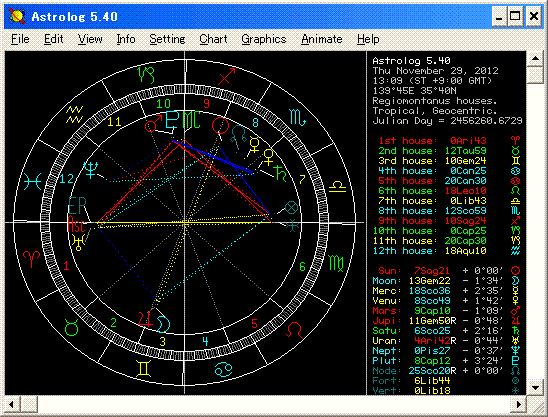Viewport: 548px width, 417px height.
Task: Click the 'Moon: 13Gem22' row
Action: coord(447,281)
